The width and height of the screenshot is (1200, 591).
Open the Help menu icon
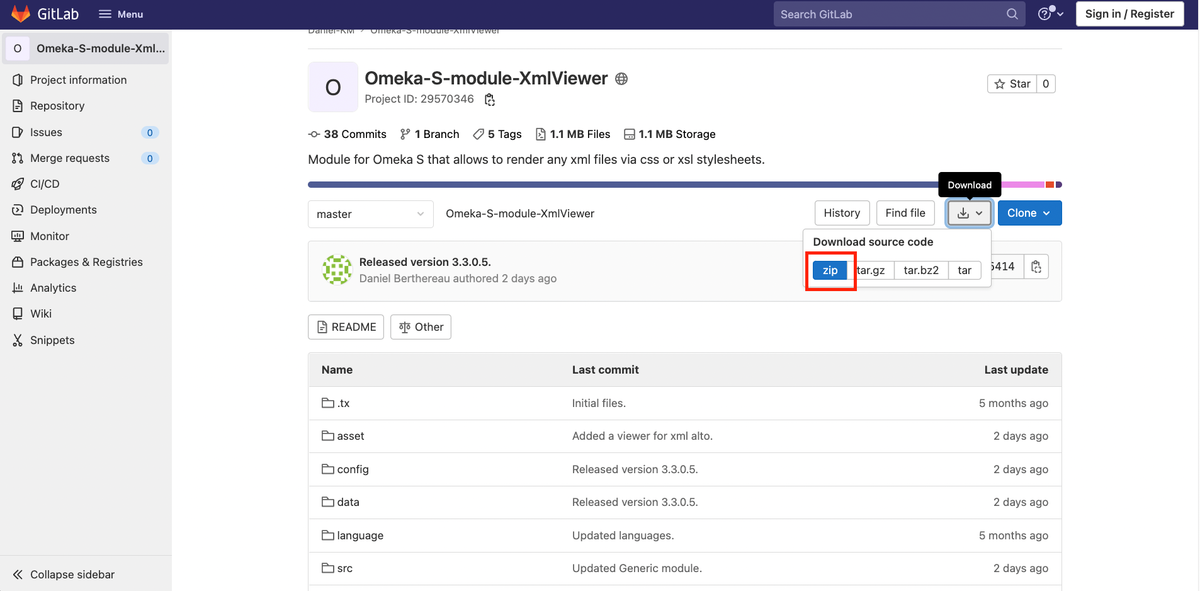pyautogui.click(x=1047, y=14)
